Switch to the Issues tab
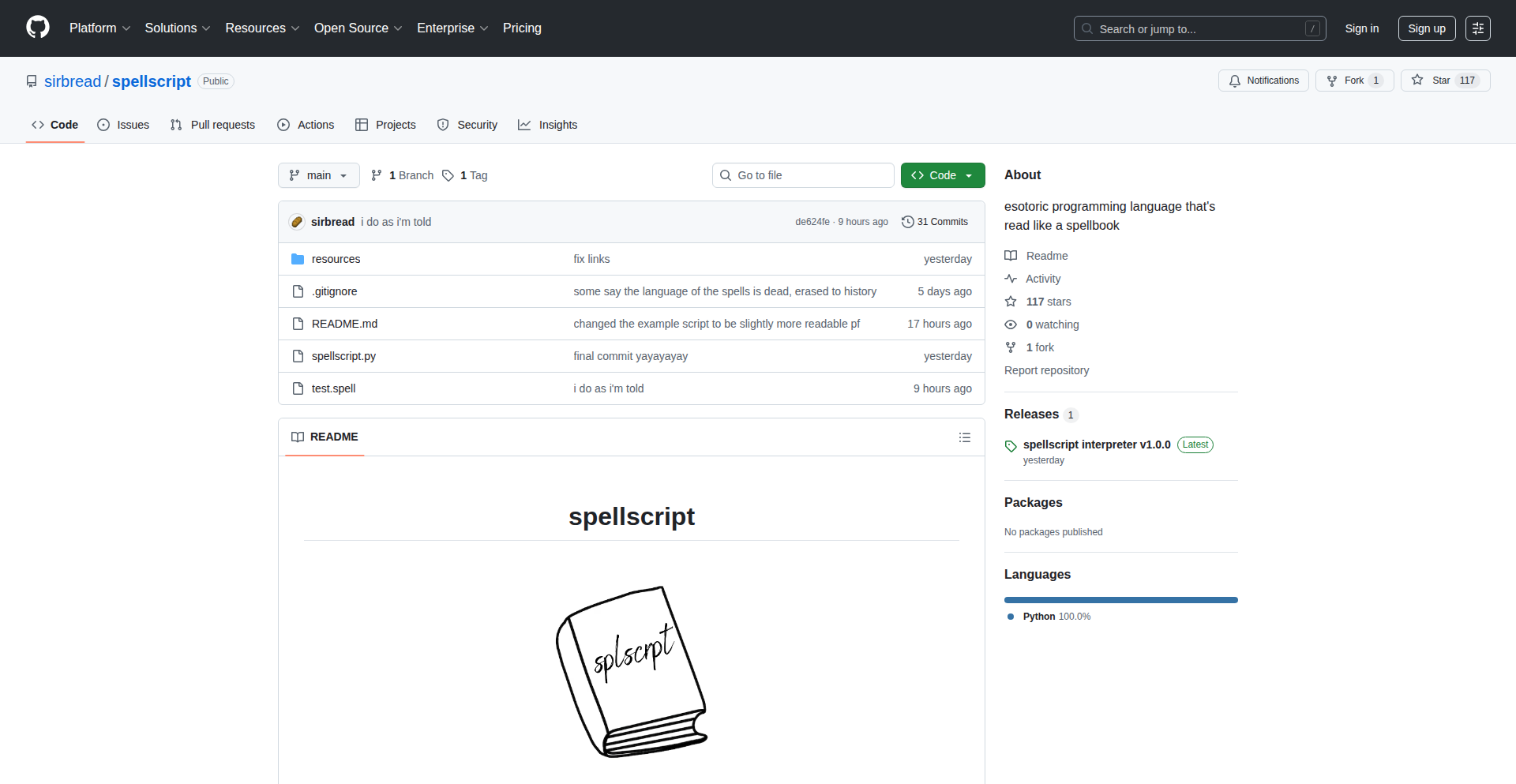 click(x=123, y=125)
